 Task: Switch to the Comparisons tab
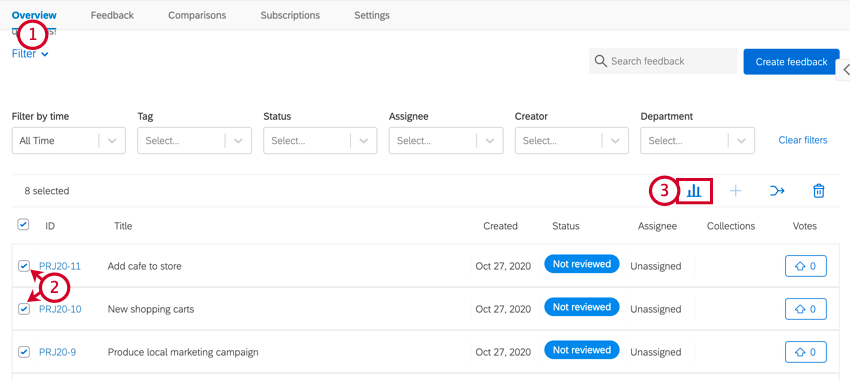(197, 15)
